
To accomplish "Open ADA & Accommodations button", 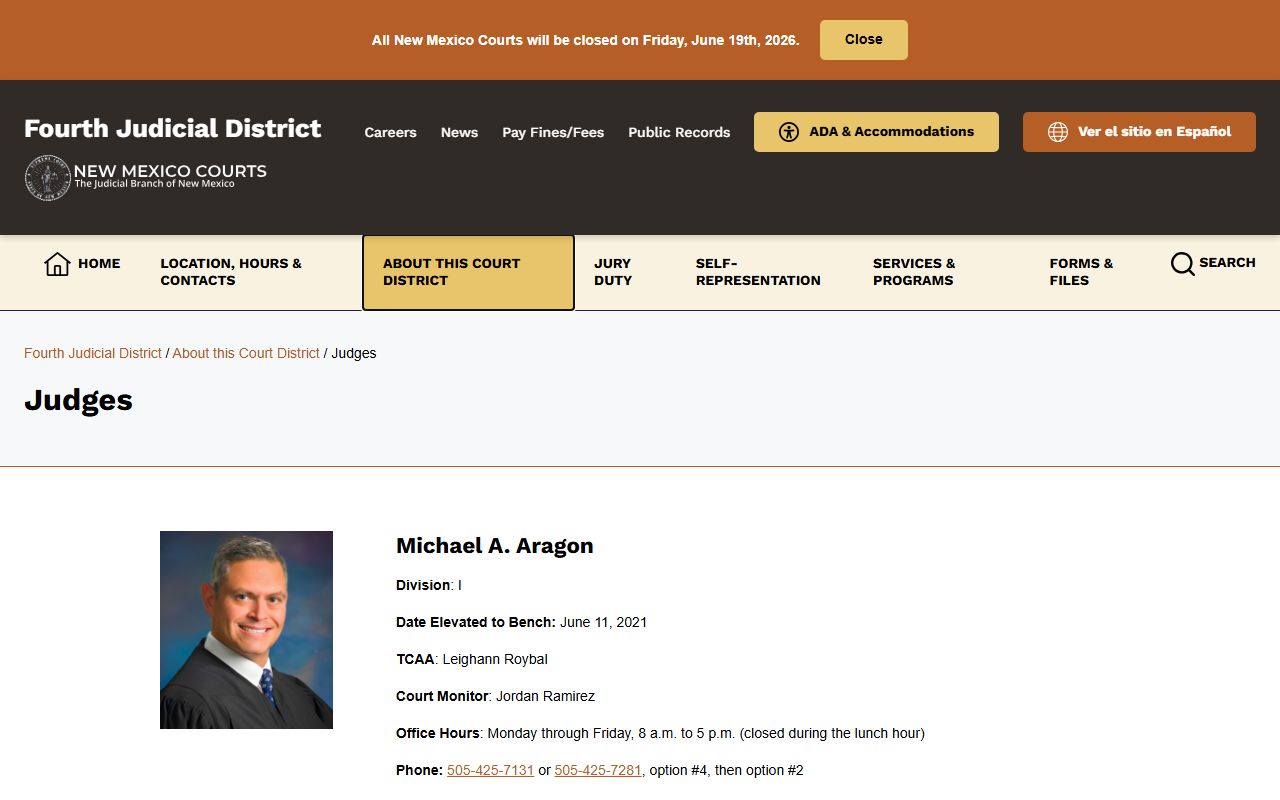I will click(876, 132).
